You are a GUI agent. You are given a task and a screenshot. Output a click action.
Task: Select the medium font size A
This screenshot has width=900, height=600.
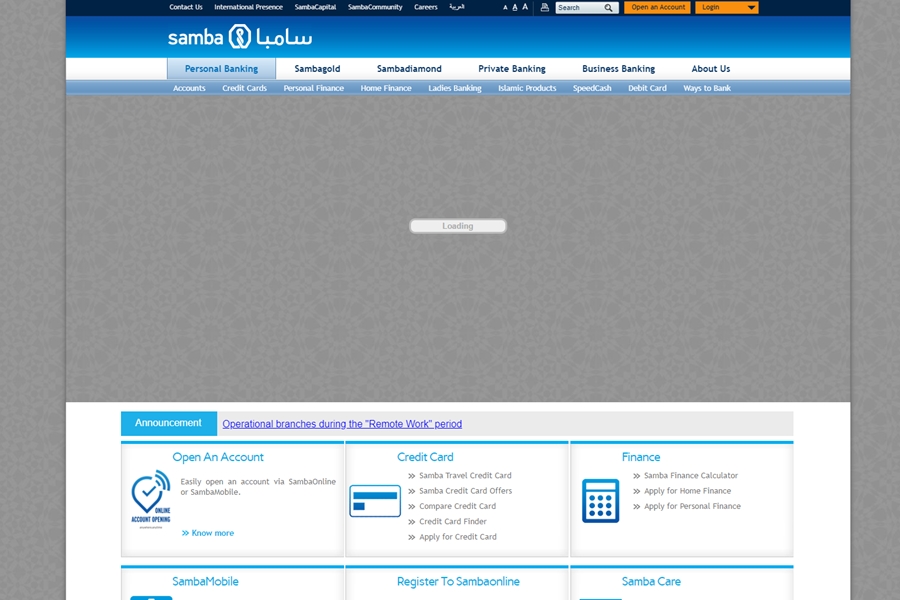tap(515, 7)
